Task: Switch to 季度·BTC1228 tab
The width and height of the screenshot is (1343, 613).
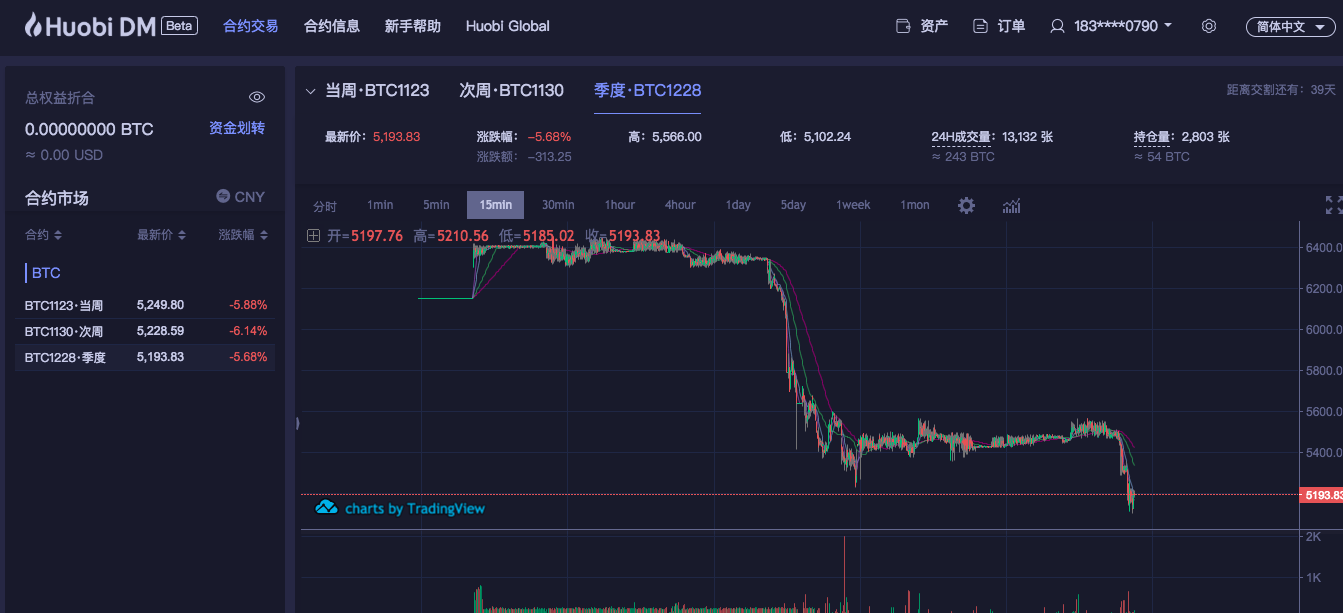Action: tap(647, 91)
